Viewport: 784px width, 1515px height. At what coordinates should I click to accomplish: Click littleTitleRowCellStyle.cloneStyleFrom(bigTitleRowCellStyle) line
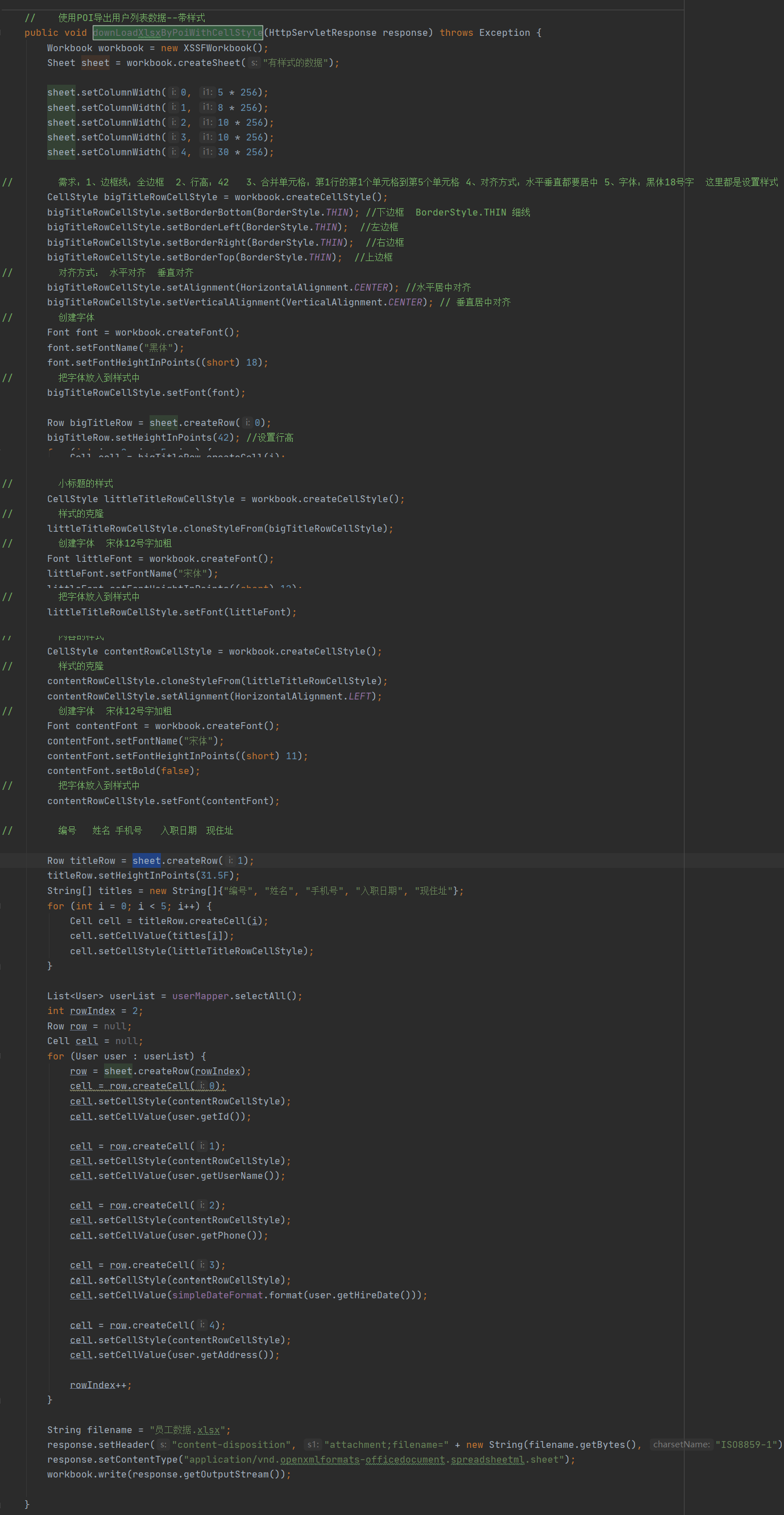coord(221,528)
